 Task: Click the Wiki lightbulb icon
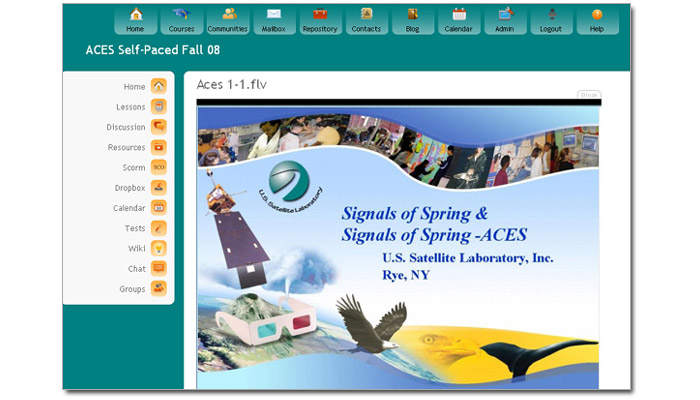coord(158,248)
